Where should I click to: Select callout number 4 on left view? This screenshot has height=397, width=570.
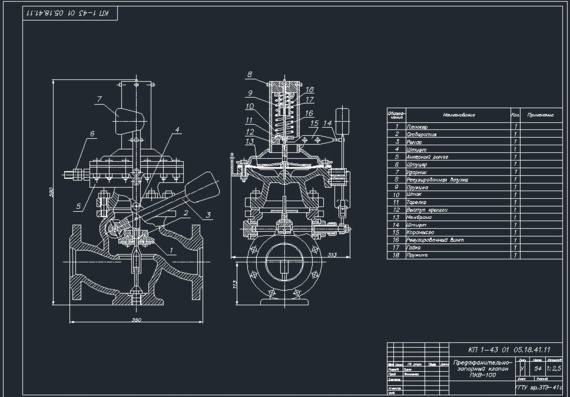click(x=177, y=129)
